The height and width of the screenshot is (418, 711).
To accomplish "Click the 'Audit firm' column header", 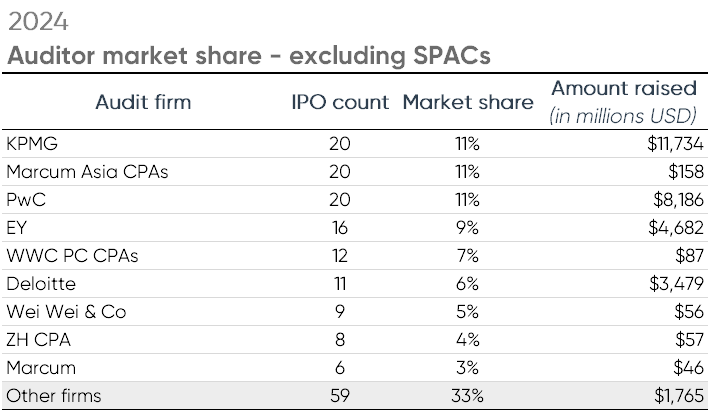I will pos(143,102).
